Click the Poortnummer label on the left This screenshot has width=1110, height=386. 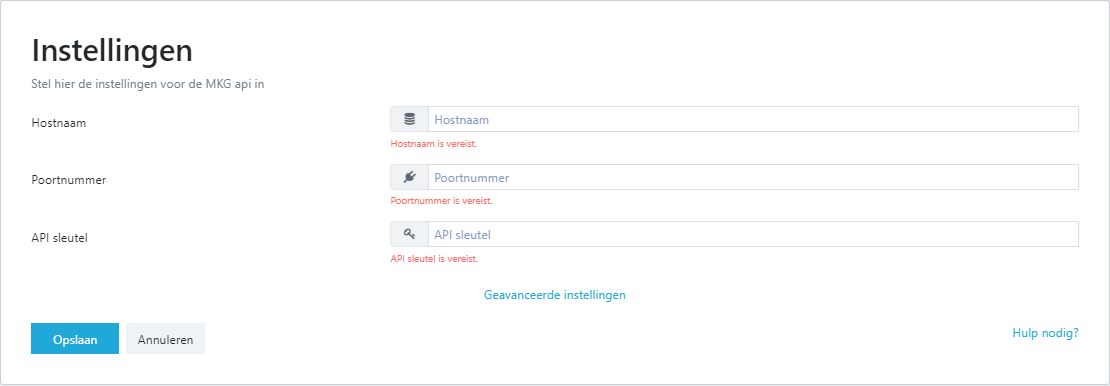[69, 180]
